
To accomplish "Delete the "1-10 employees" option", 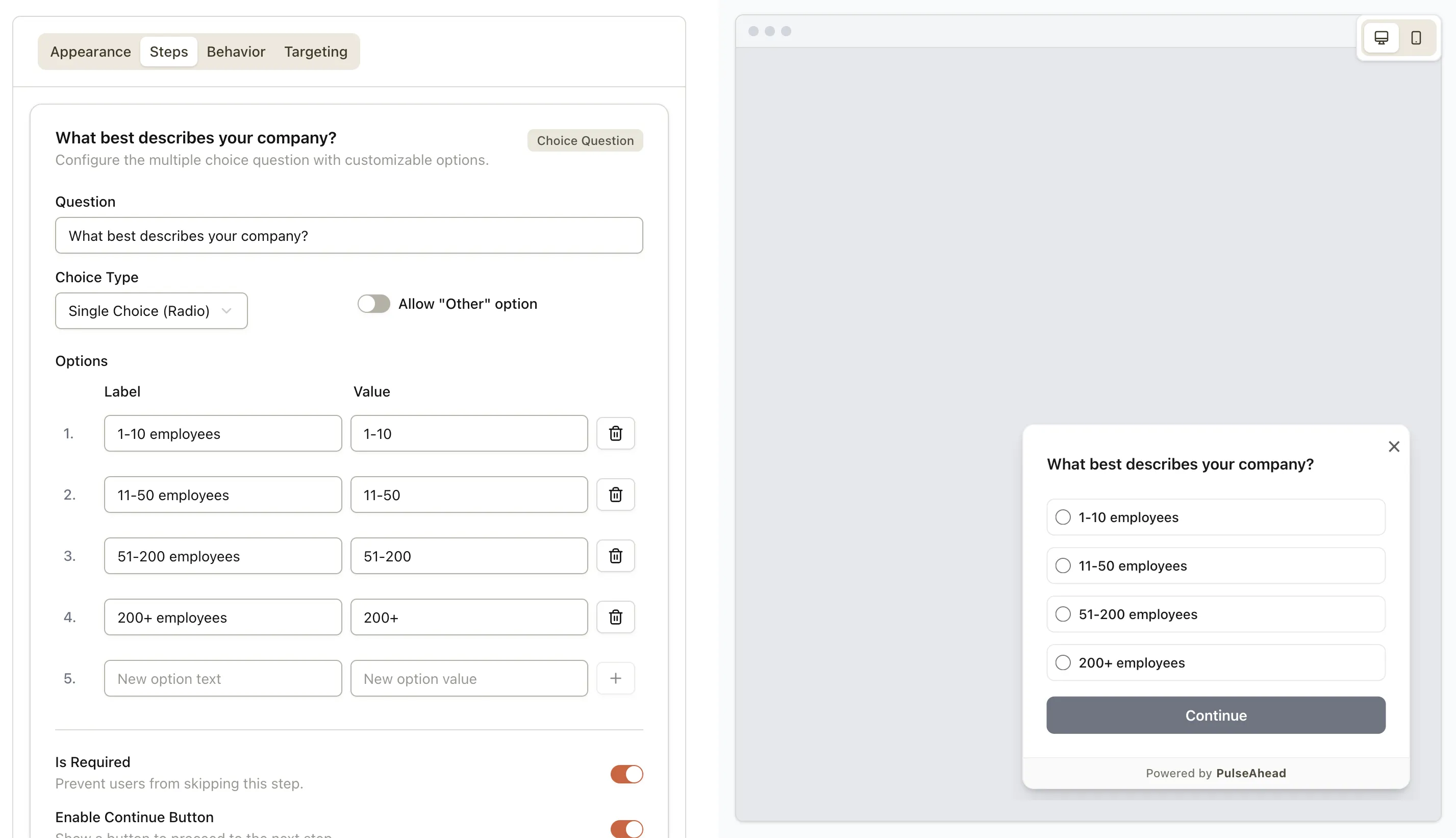I will click(615, 433).
